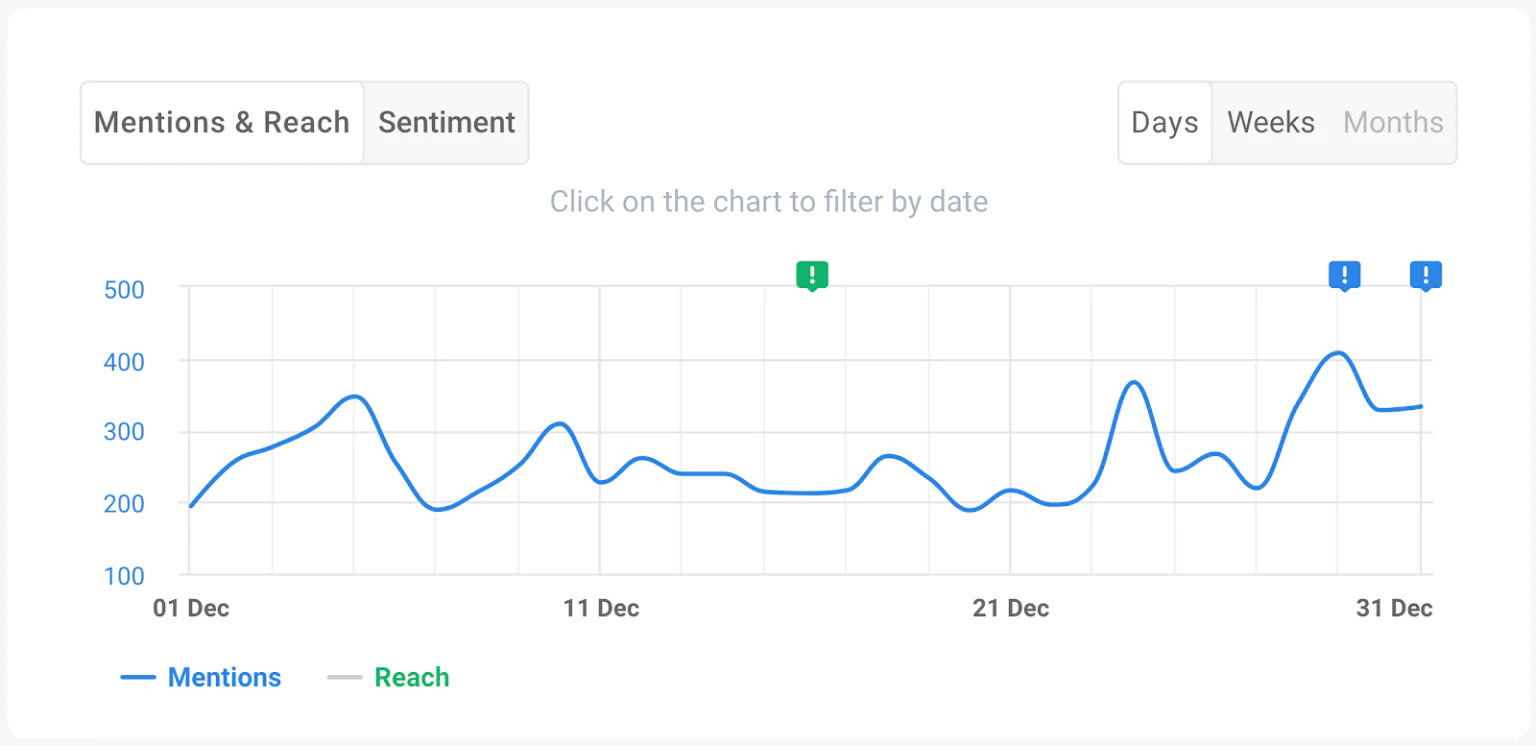The image size is (1536, 746).
Task: Click the first blue alert badge near 30 Dec
Action: pyautogui.click(x=1345, y=275)
